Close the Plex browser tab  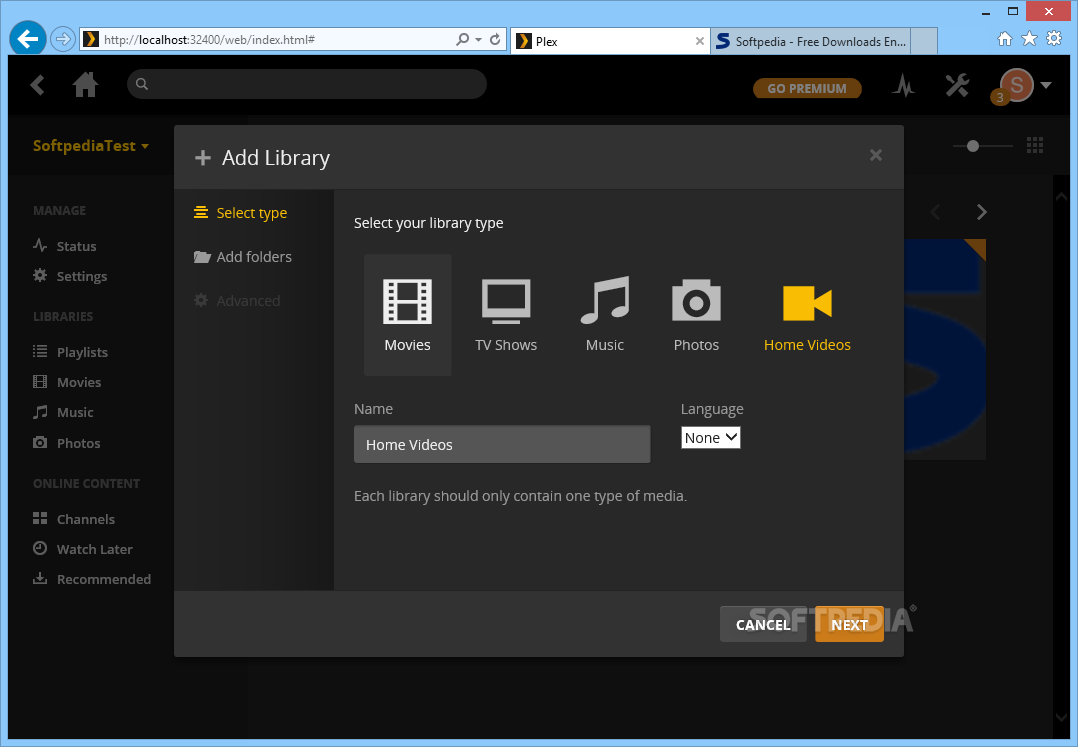tap(699, 41)
